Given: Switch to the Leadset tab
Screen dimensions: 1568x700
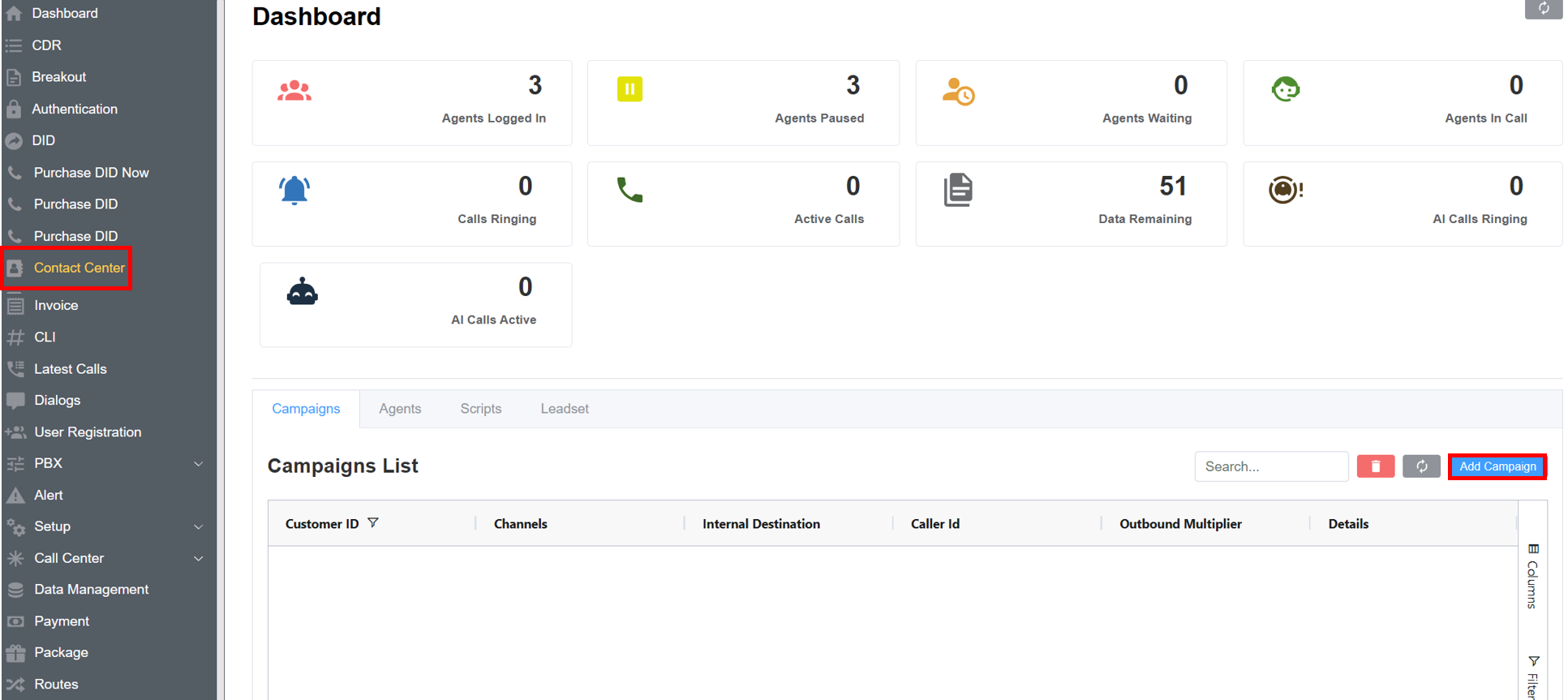Looking at the screenshot, I should 565,409.
